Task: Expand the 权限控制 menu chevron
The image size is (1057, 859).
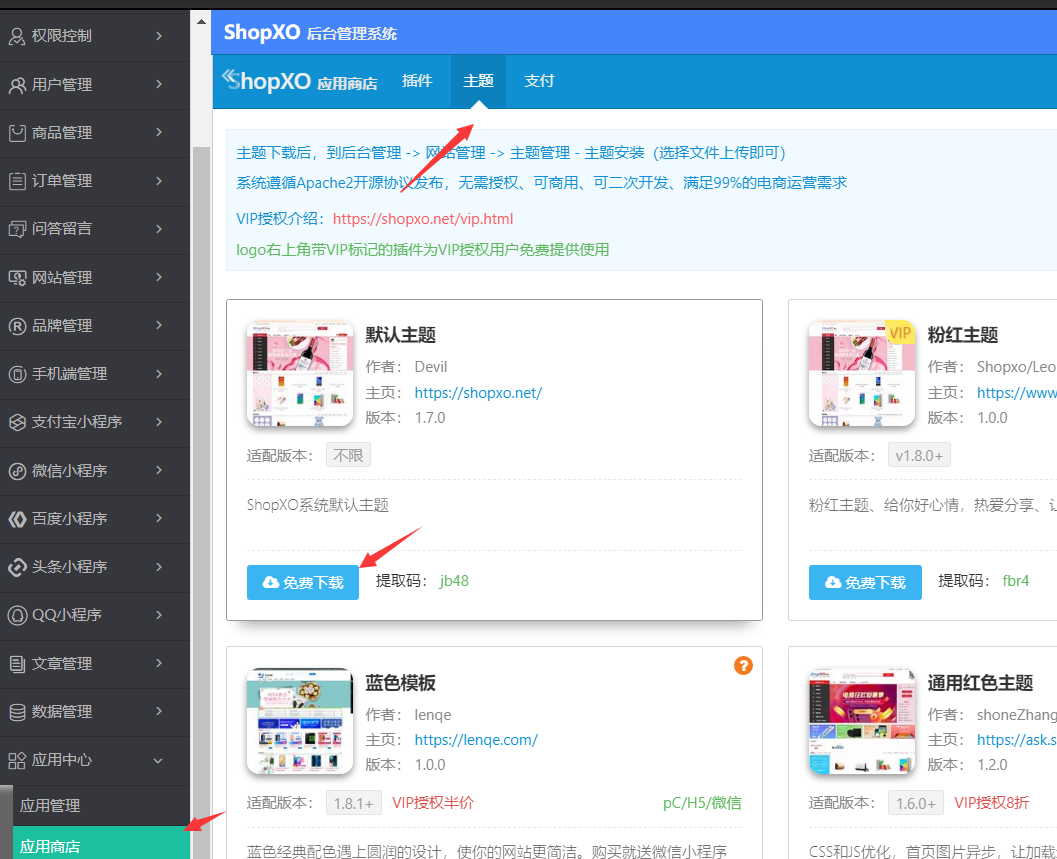Action: [159, 36]
